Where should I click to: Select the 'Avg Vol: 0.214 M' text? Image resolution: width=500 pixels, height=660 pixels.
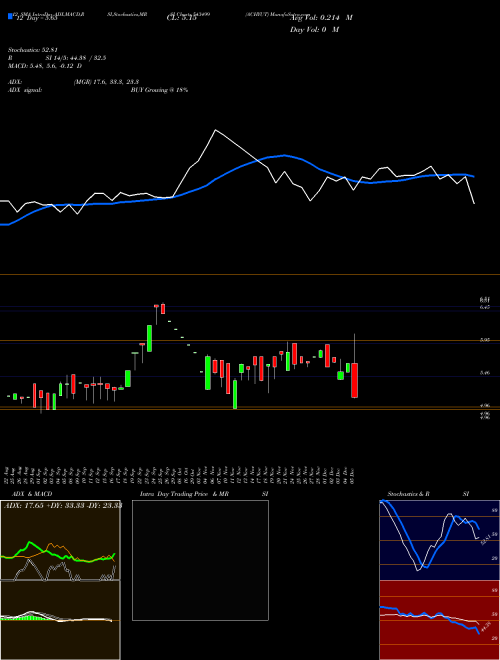click(322, 18)
